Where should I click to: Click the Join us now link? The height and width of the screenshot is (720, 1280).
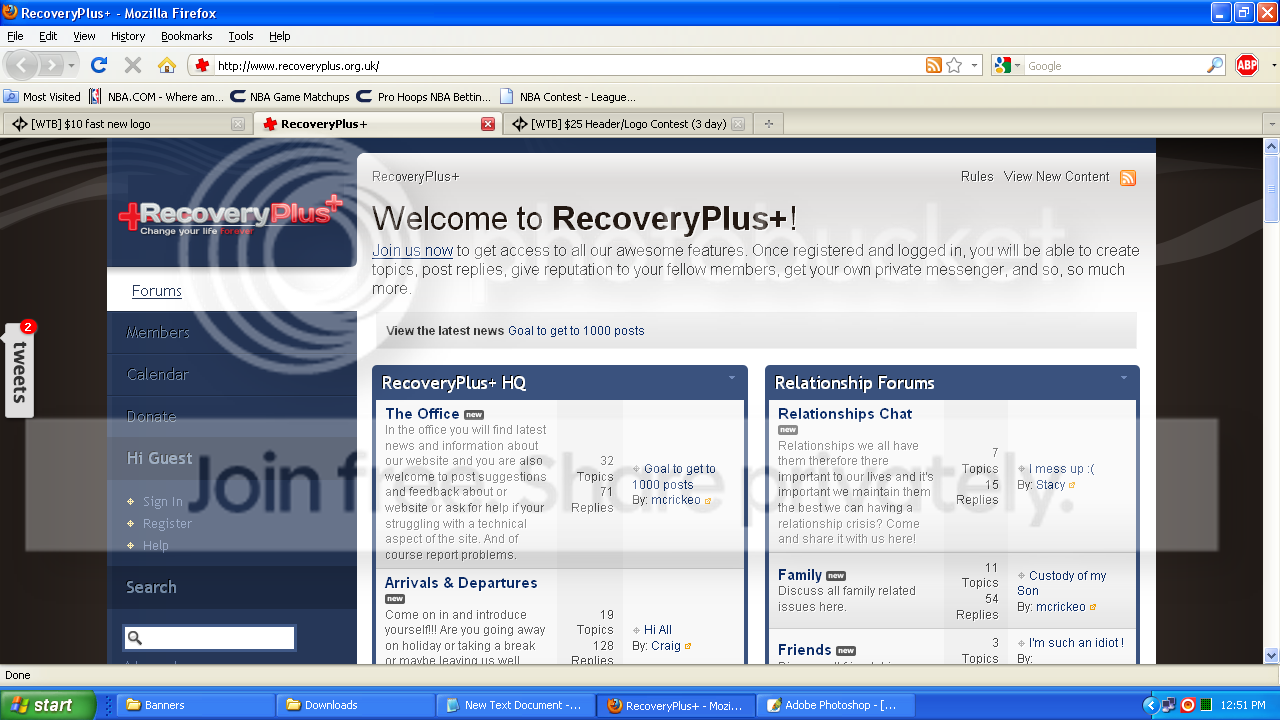412,250
